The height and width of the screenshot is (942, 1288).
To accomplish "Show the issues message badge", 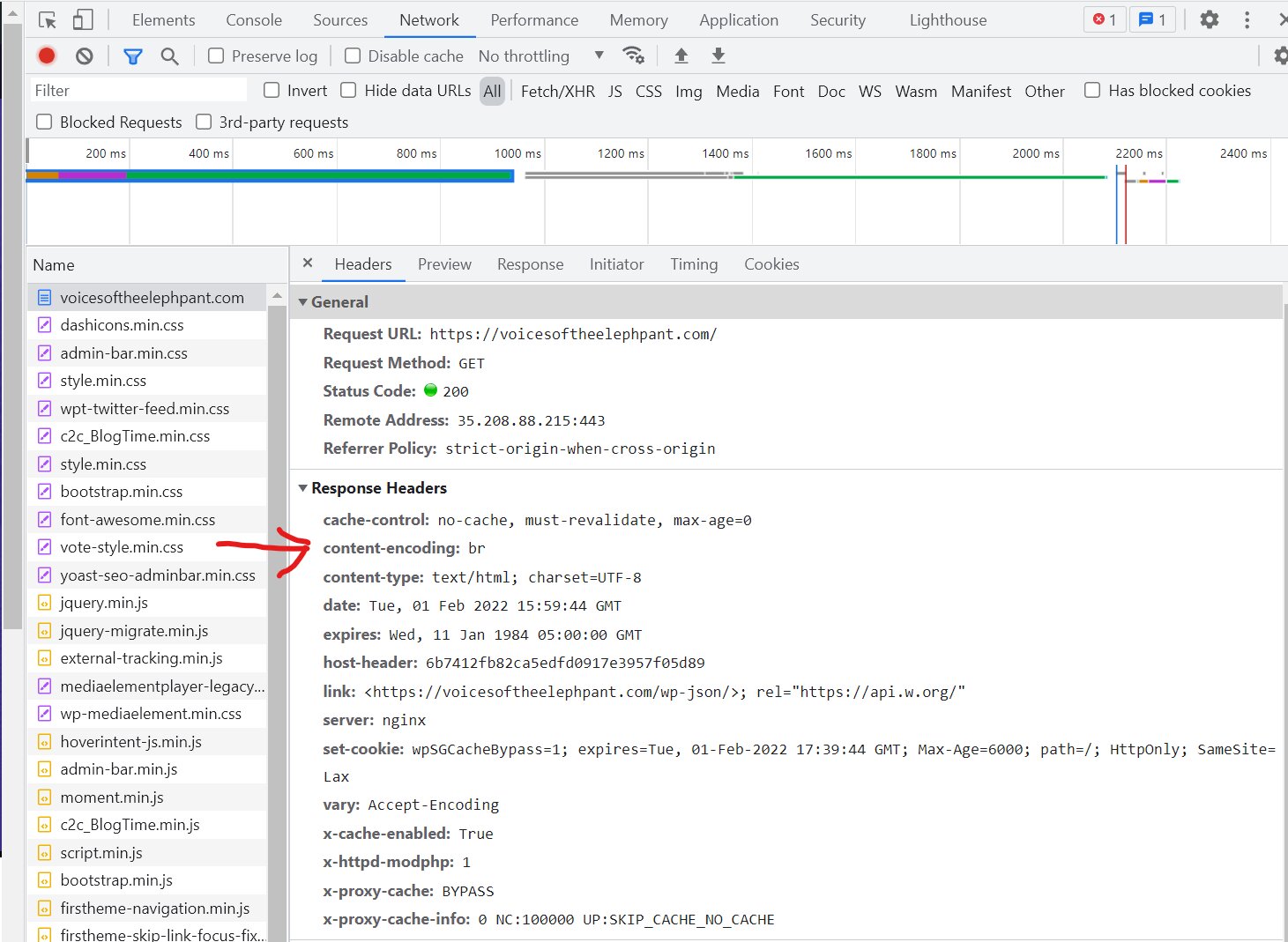I will pyautogui.click(x=1152, y=19).
